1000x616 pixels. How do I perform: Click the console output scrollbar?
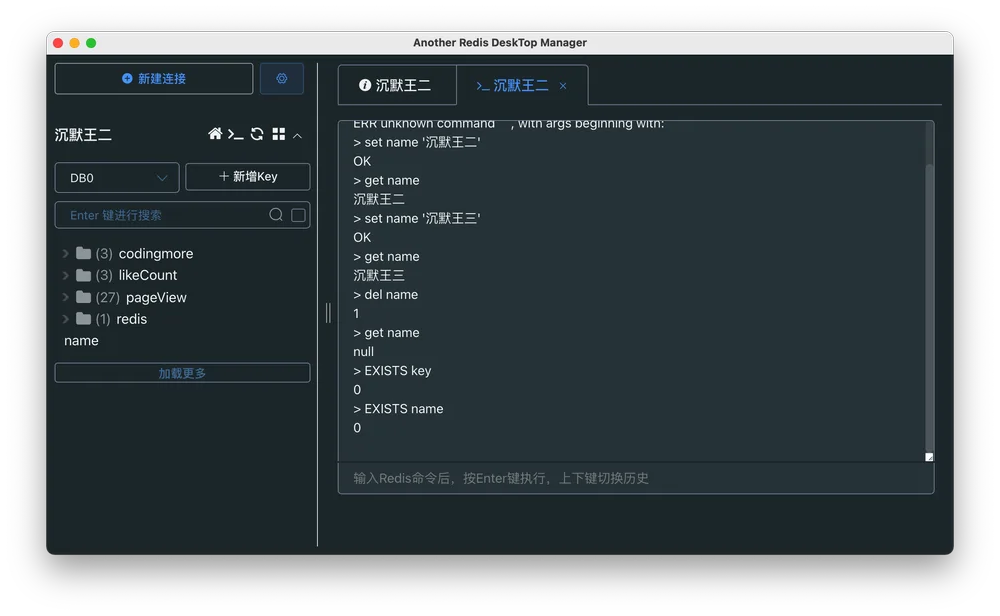point(929,306)
